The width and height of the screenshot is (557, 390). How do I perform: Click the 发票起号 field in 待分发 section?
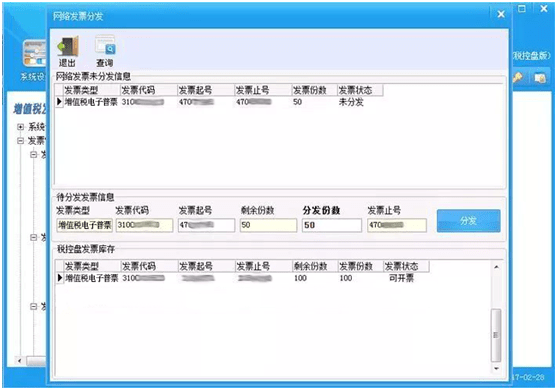pyautogui.click(x=206, y=225)
